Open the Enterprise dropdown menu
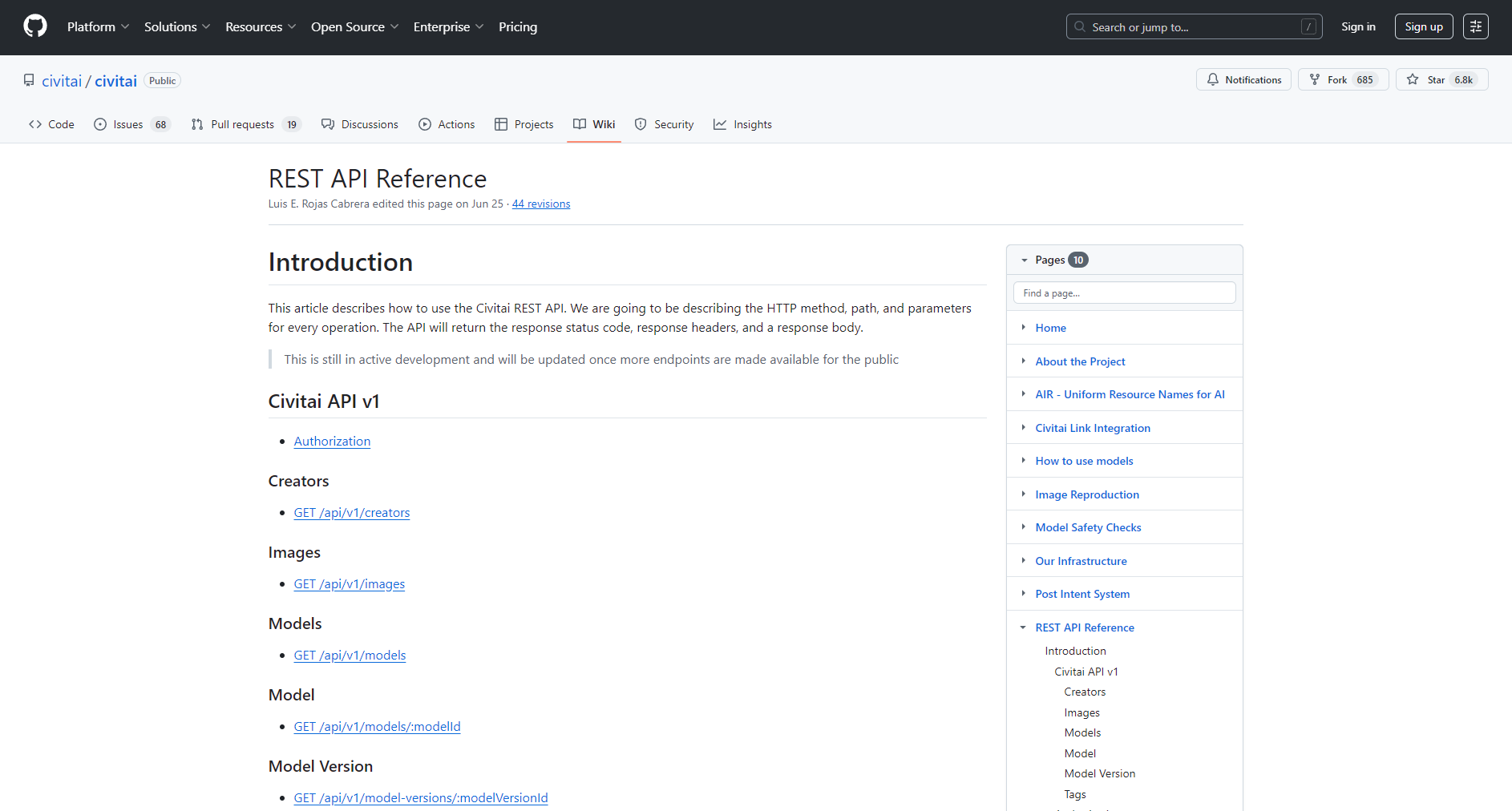Image resolution: width=1512 pixels, height=811 pixels. tap(448, 26)
